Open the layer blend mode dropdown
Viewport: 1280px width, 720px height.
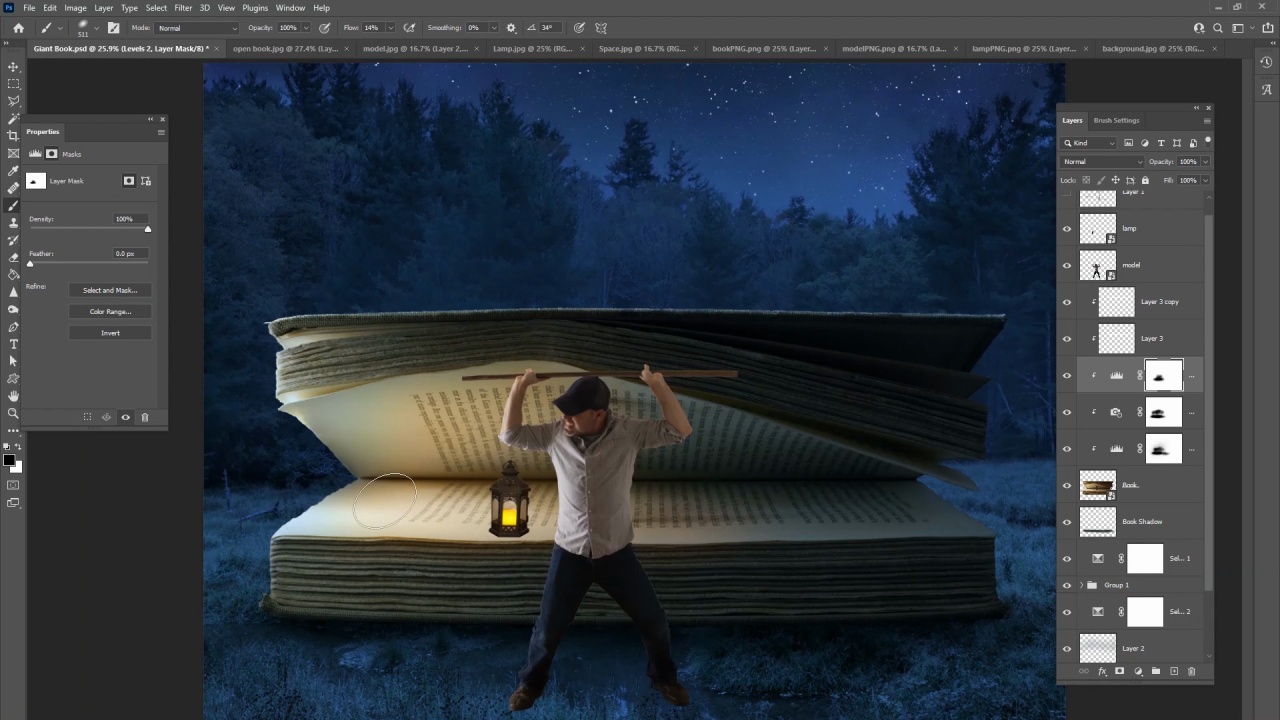1103,162
